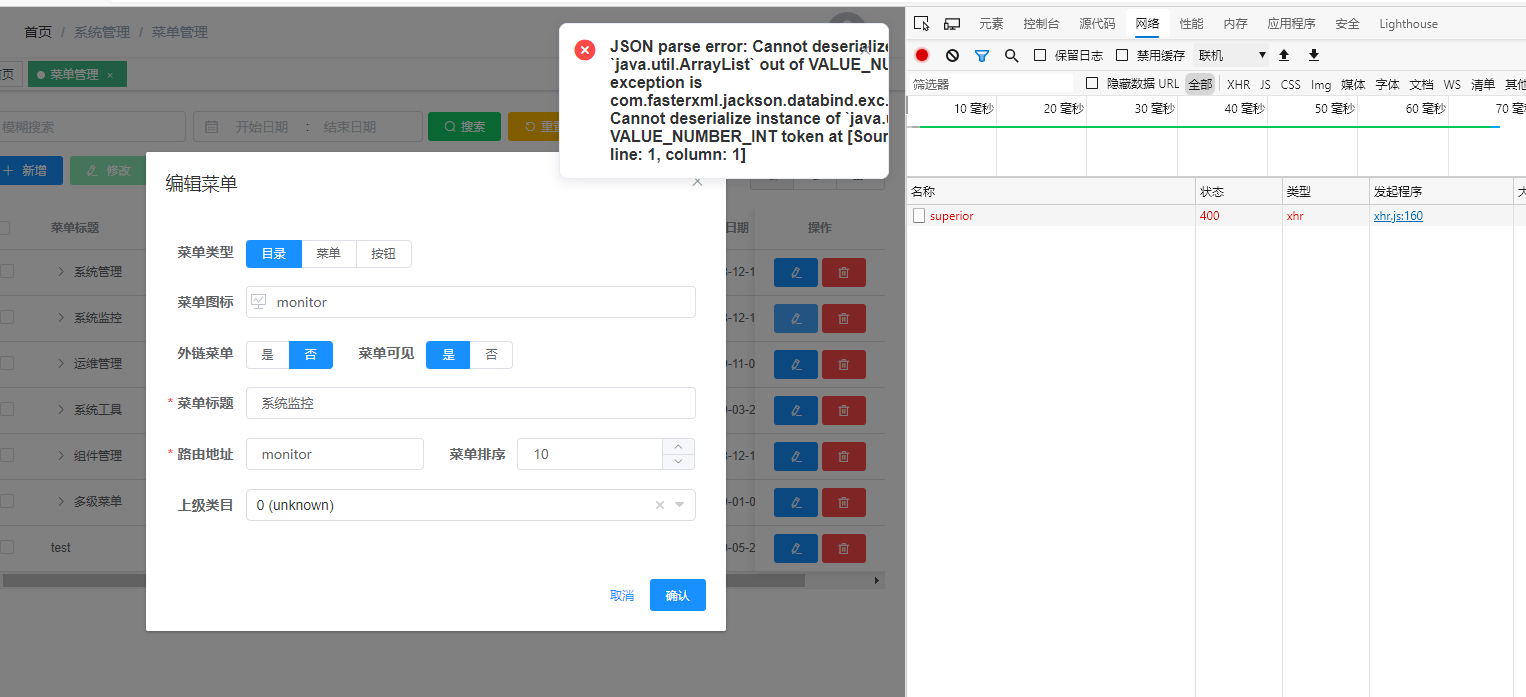Open the 上级类目 dropdown arrow
1526x697 pixels.
[680, 505]
